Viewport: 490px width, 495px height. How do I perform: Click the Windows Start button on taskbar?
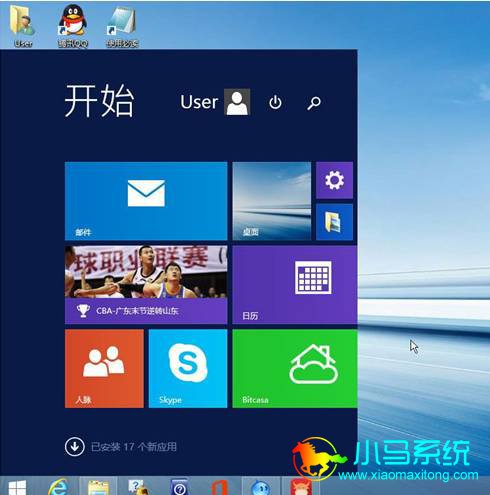coord(17,487)
